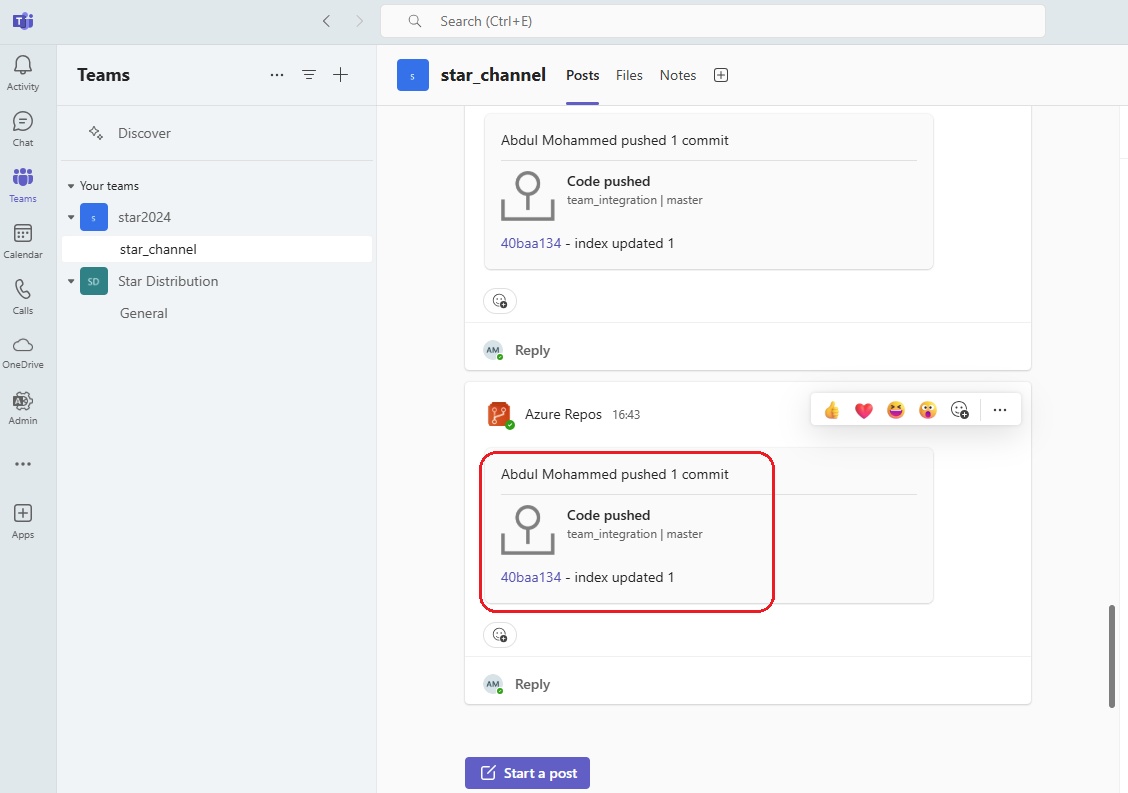Click plus to create or join team
This screenshot has width=1128, height=793.
coord(340,75)
